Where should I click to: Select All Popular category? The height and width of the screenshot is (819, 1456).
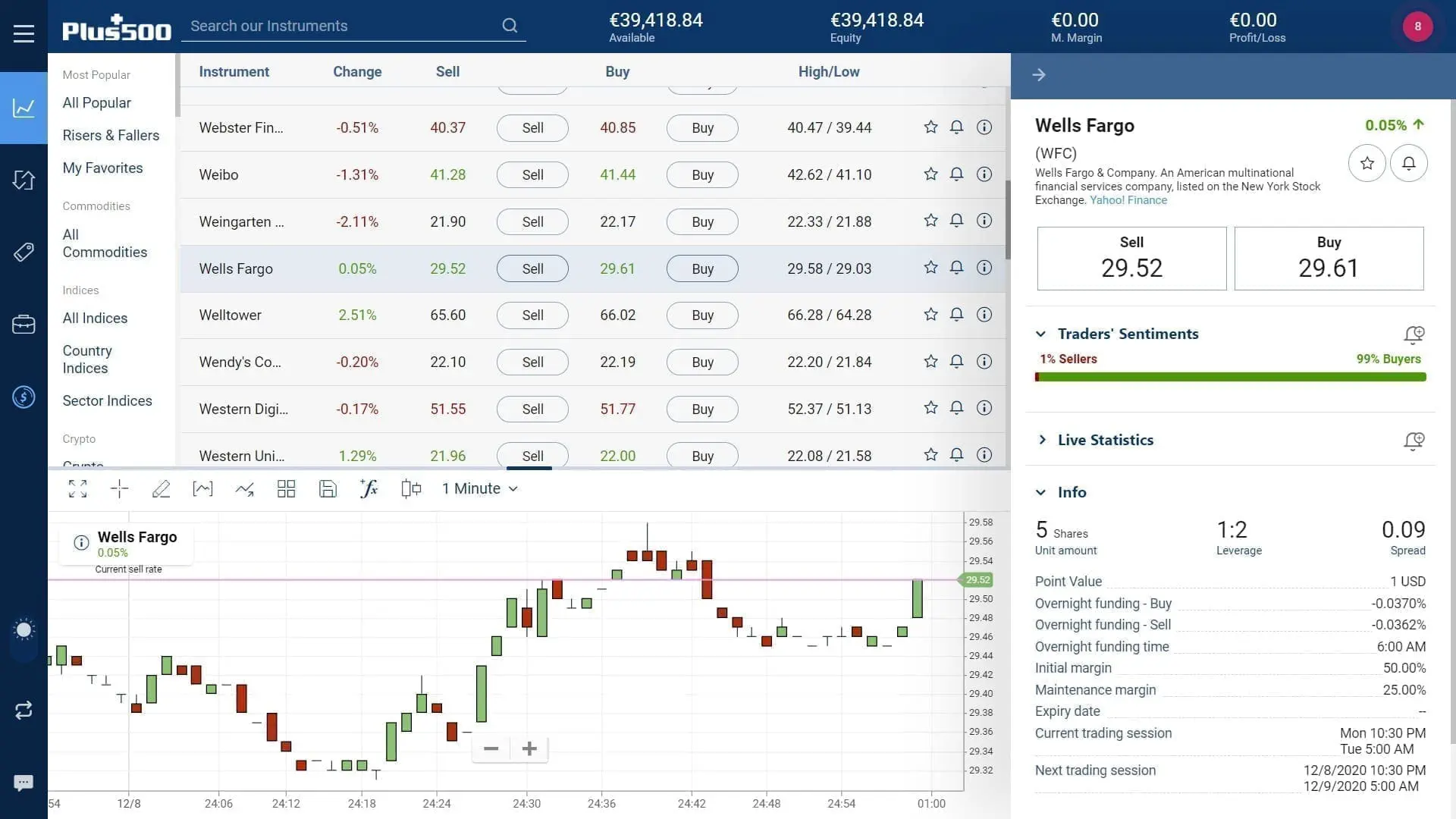[x=96, y=102]
